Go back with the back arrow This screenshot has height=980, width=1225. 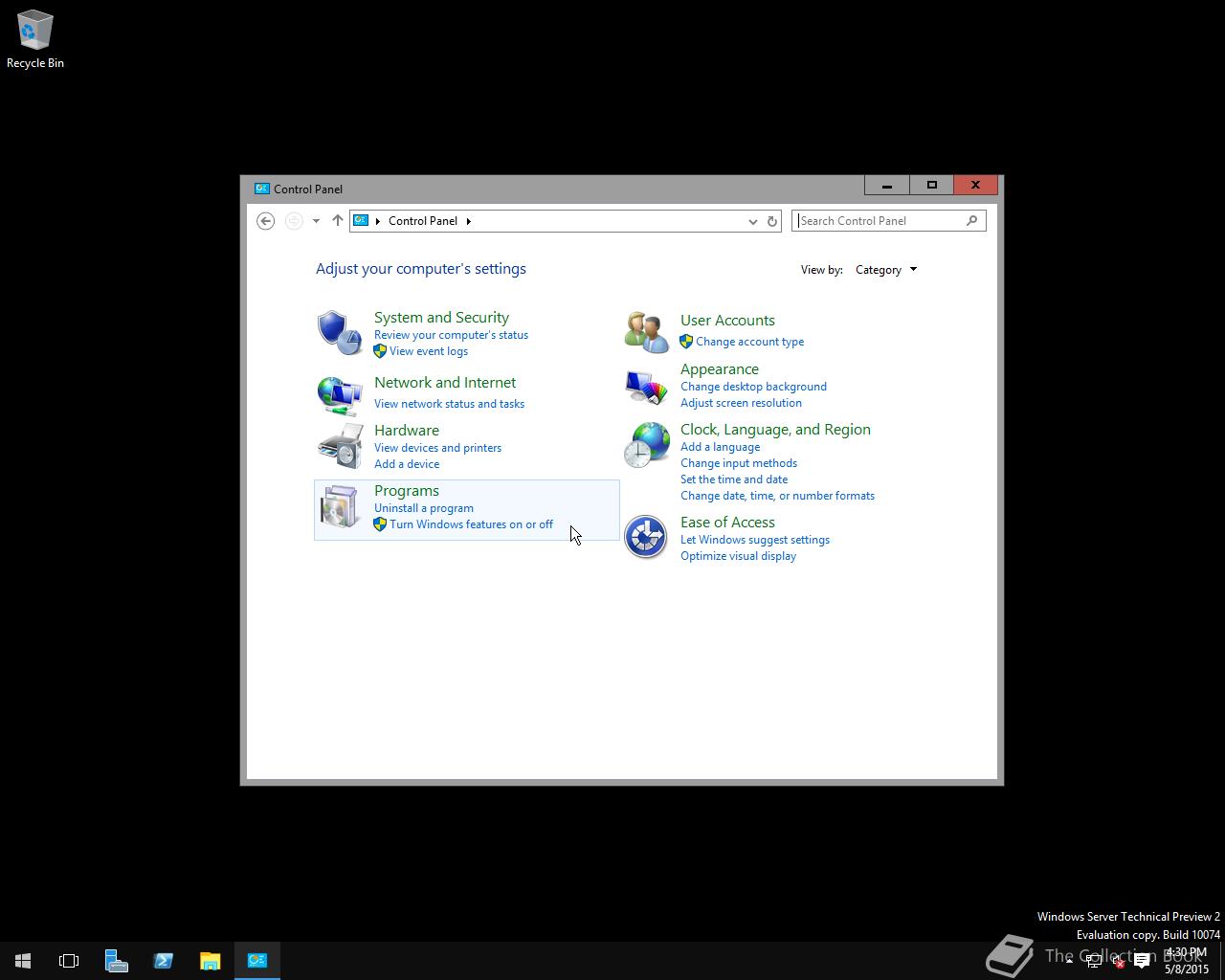[266, 221]
